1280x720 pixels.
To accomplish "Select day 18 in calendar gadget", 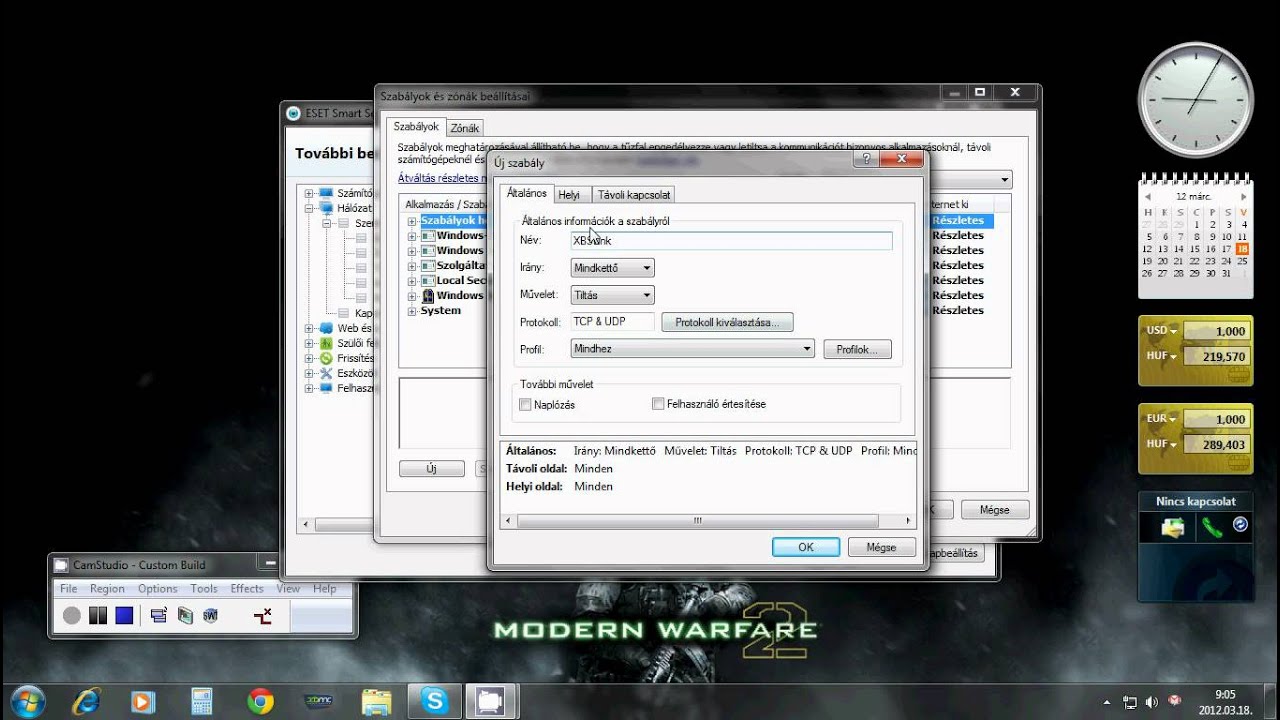I will 1242,249.
